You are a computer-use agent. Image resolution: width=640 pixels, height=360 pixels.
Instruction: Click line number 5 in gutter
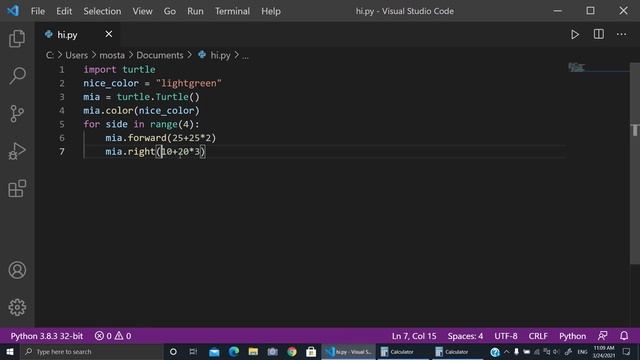coord(62,124)
